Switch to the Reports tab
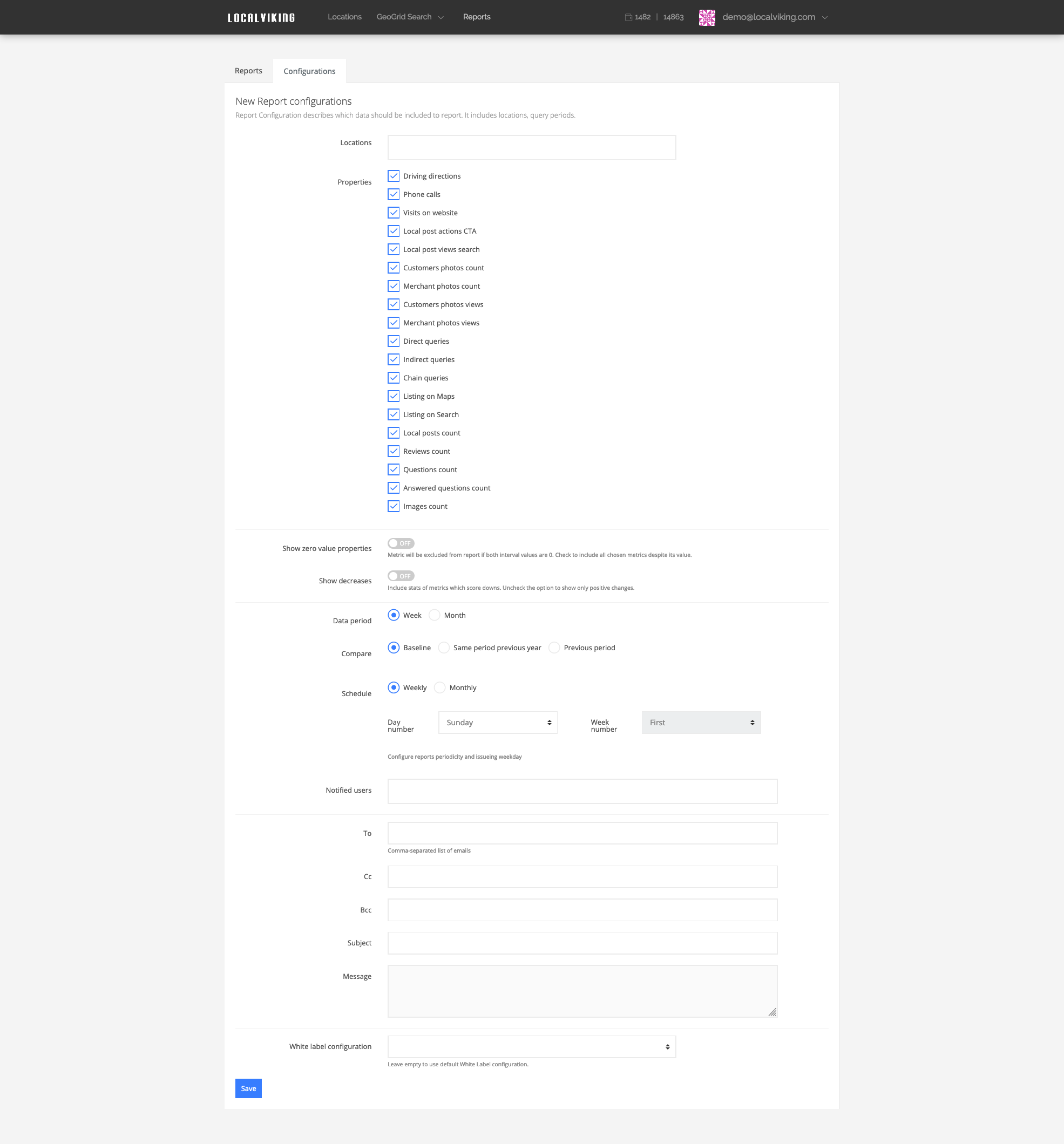The height and width of the screenshot is (1144, 1064). (248, 71)
